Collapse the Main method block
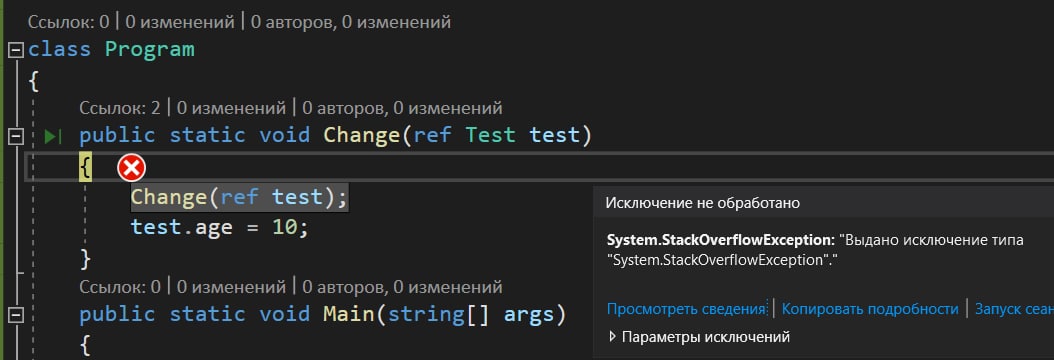The image size is (1054, 360). [16, 315]
